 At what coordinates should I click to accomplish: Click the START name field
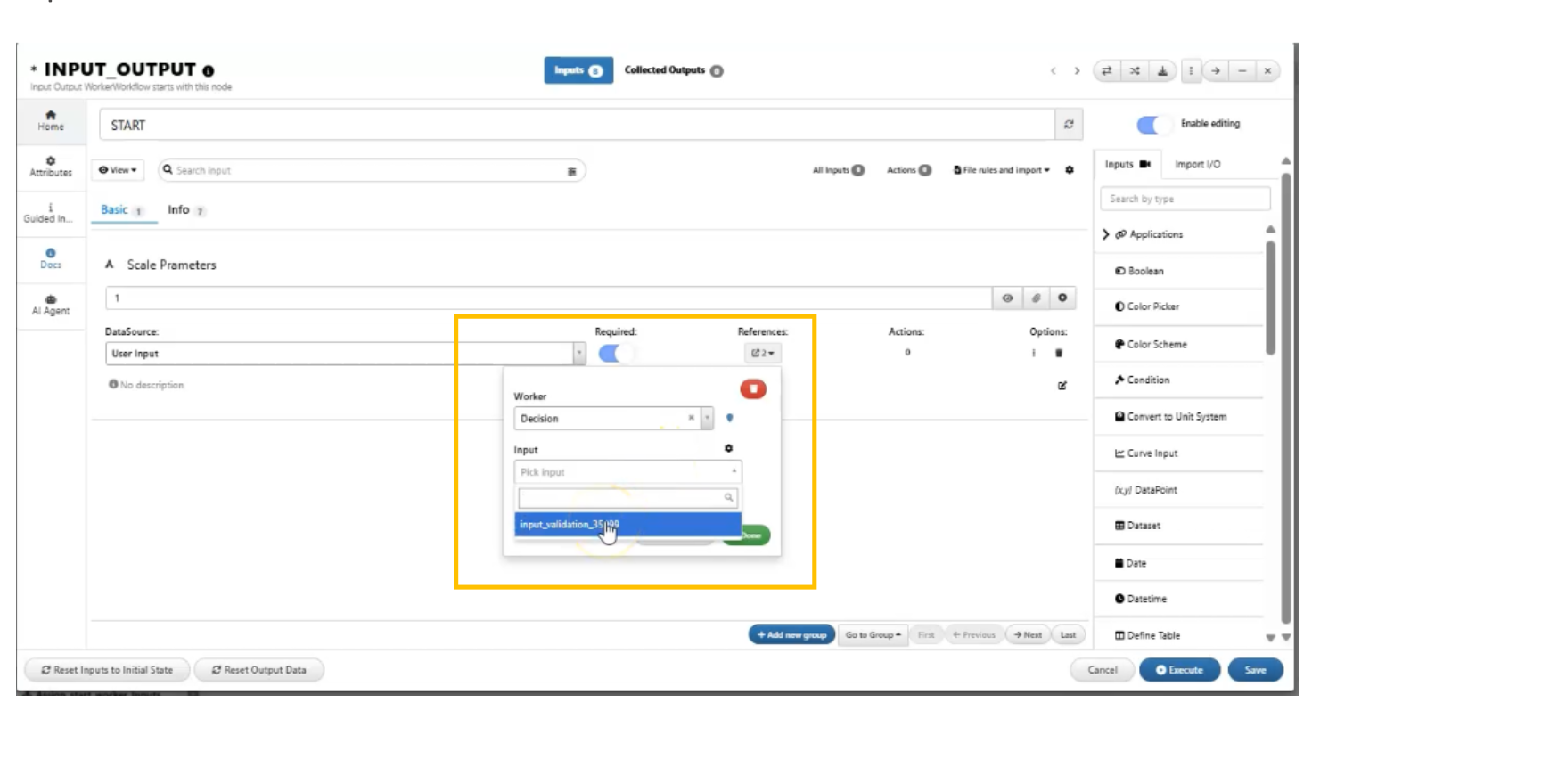[x=577, y=125]
